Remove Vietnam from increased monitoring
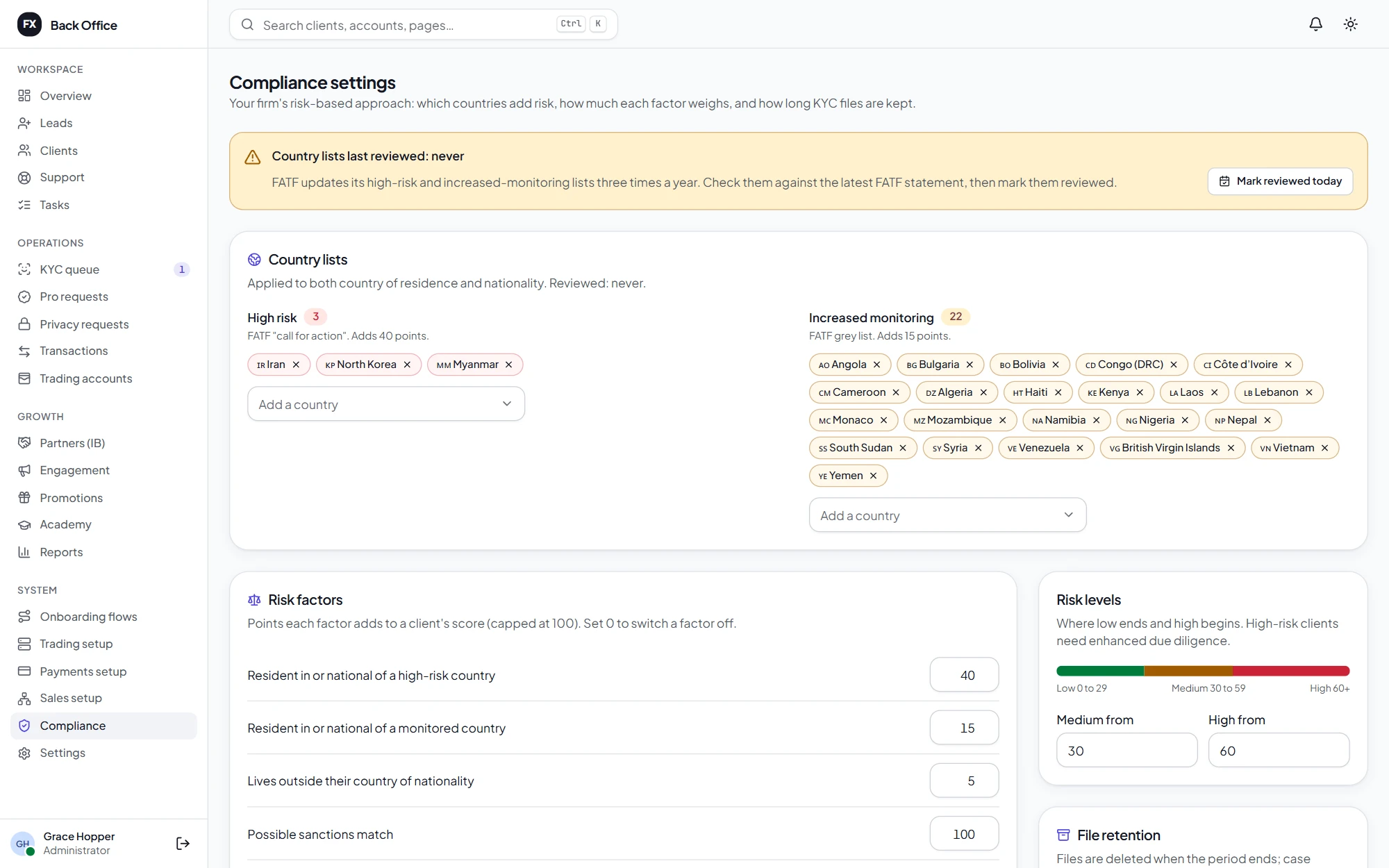 click(1324, 448)
